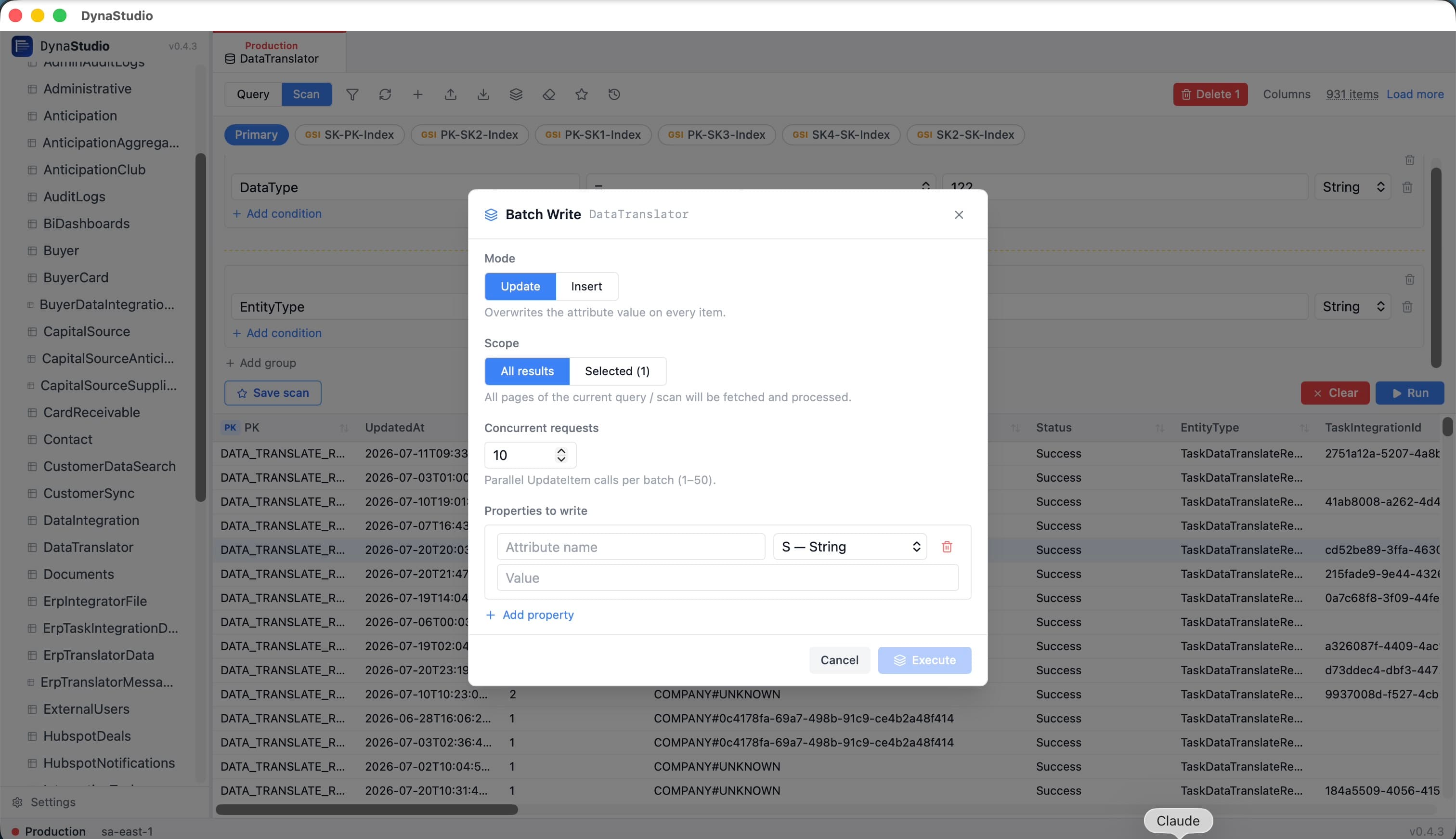
Task: Click trash icon beside DataType String selector
Action: point(1407,187)
